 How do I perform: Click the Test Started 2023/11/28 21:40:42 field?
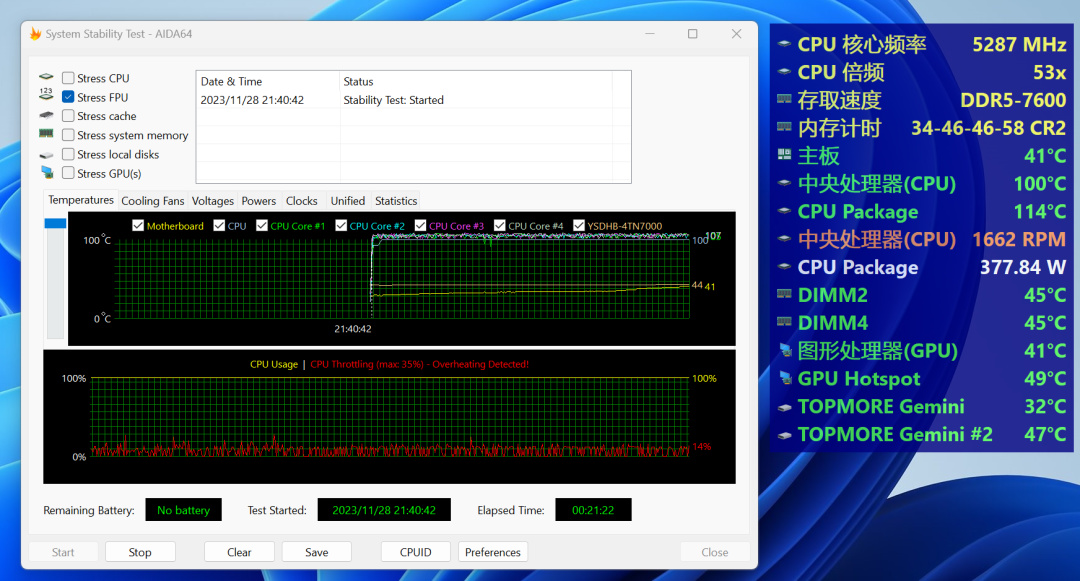click(x=384, y=510)
